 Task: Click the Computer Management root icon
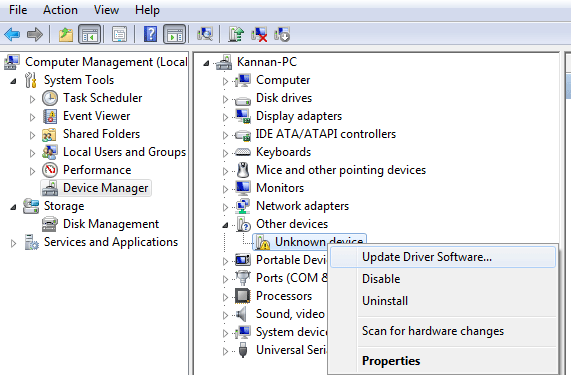tap(12, 62)
